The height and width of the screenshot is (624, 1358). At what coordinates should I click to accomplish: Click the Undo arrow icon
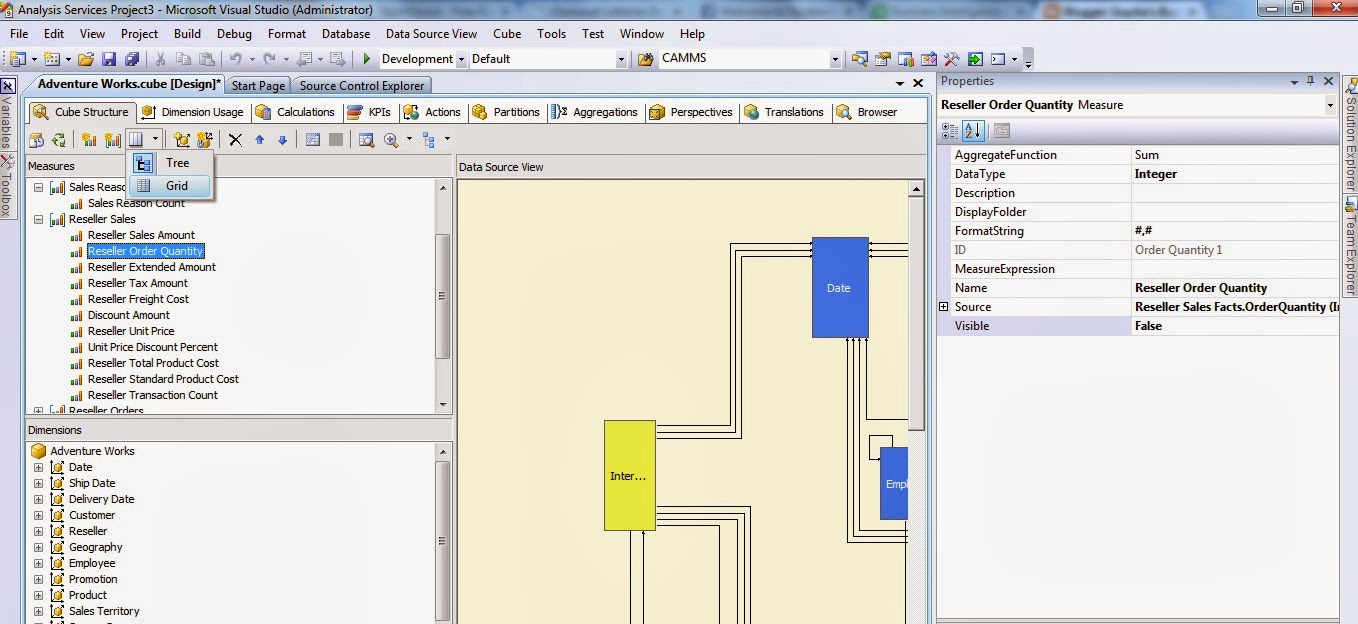click(236, 59)
